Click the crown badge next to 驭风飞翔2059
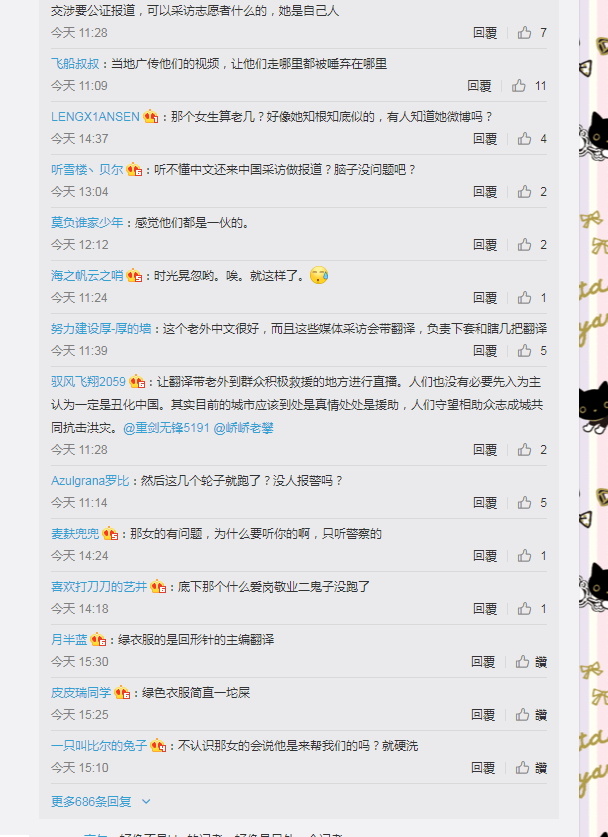This screenshot has height=837, width=608. click(137, 382)
